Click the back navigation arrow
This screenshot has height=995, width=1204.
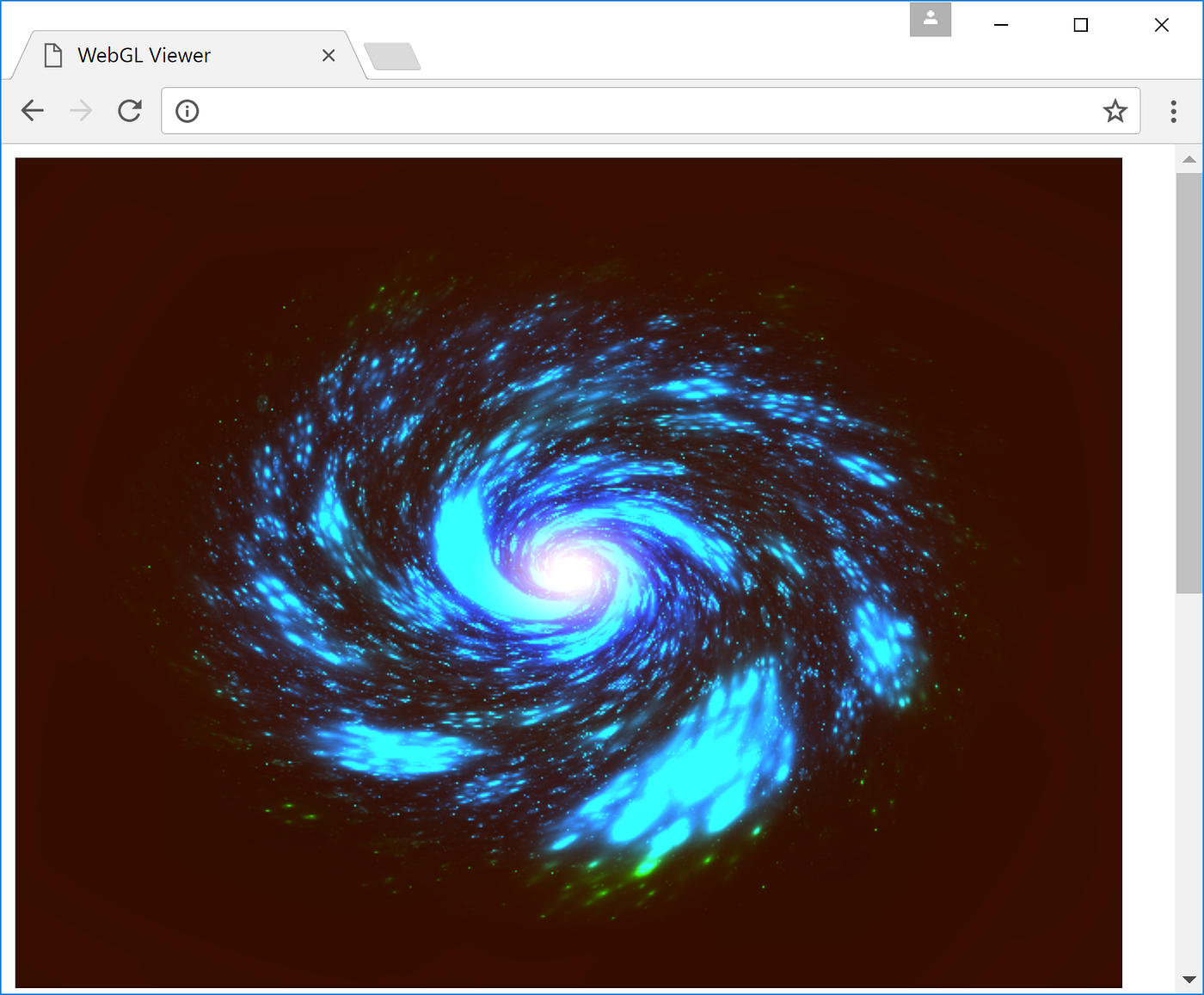[x=32, y=110]
